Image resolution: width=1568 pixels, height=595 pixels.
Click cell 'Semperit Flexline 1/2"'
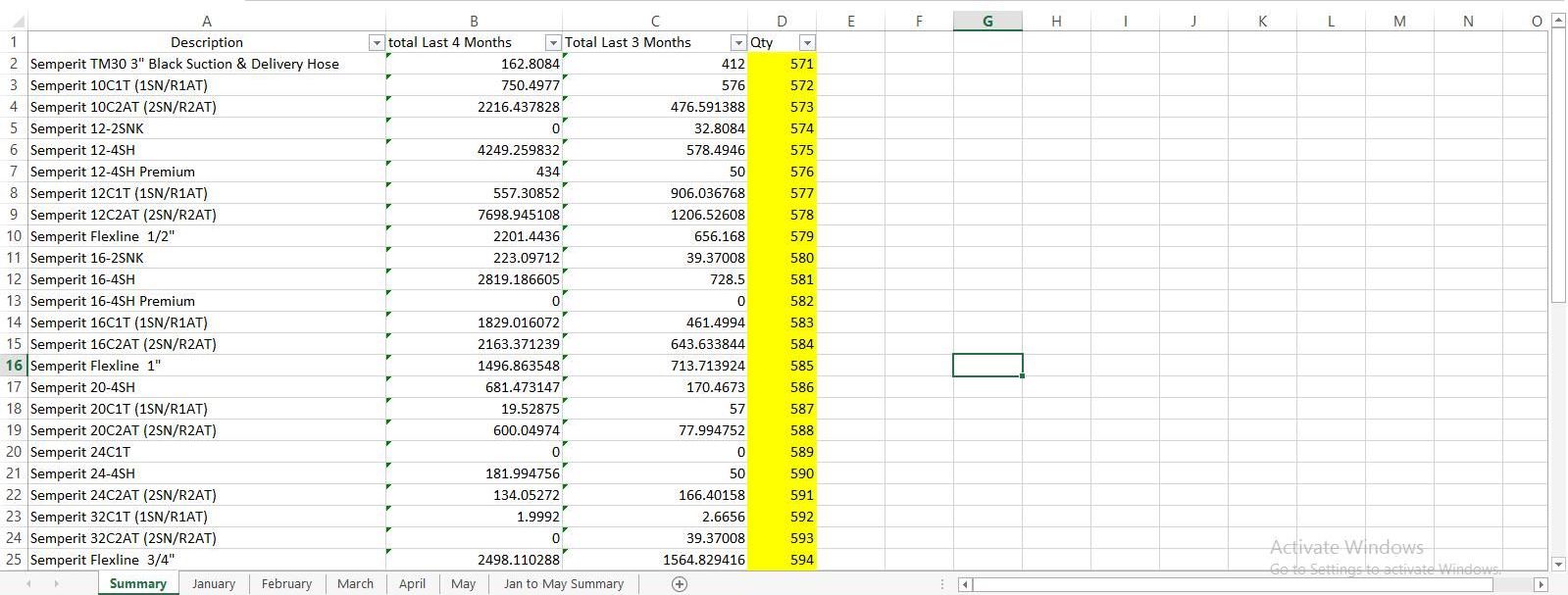coord(206,236)
